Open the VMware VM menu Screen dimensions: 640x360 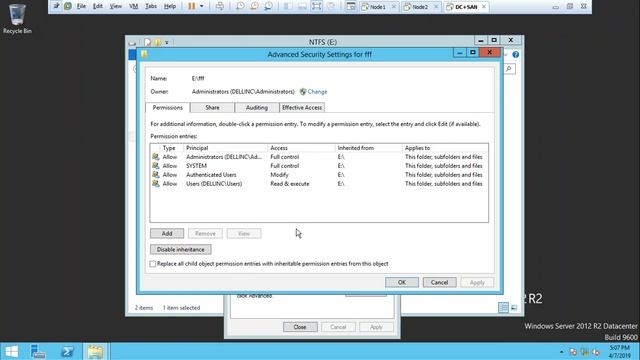133,6
